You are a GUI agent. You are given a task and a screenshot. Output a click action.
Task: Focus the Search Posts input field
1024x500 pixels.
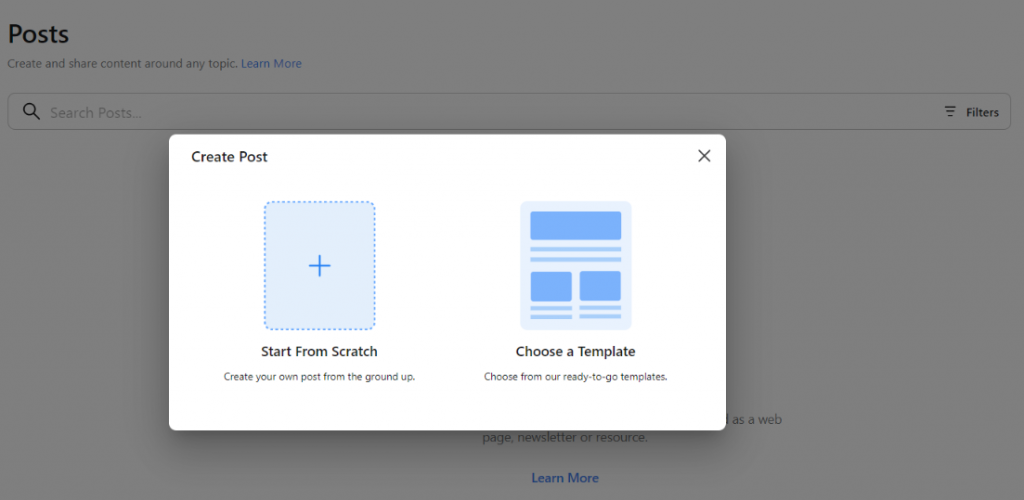click(509, 112)
